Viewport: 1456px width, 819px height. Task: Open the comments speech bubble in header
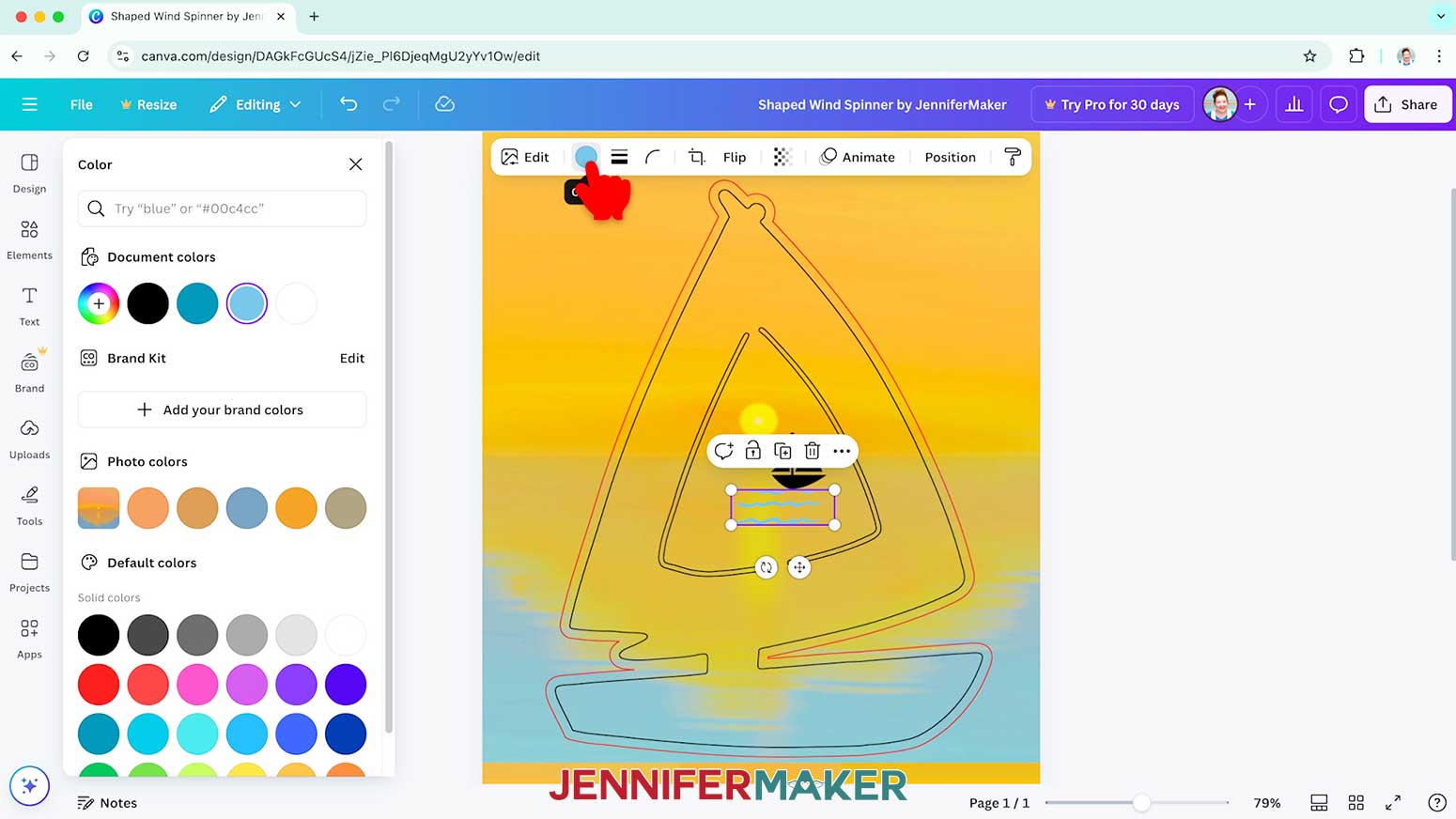1339,104
